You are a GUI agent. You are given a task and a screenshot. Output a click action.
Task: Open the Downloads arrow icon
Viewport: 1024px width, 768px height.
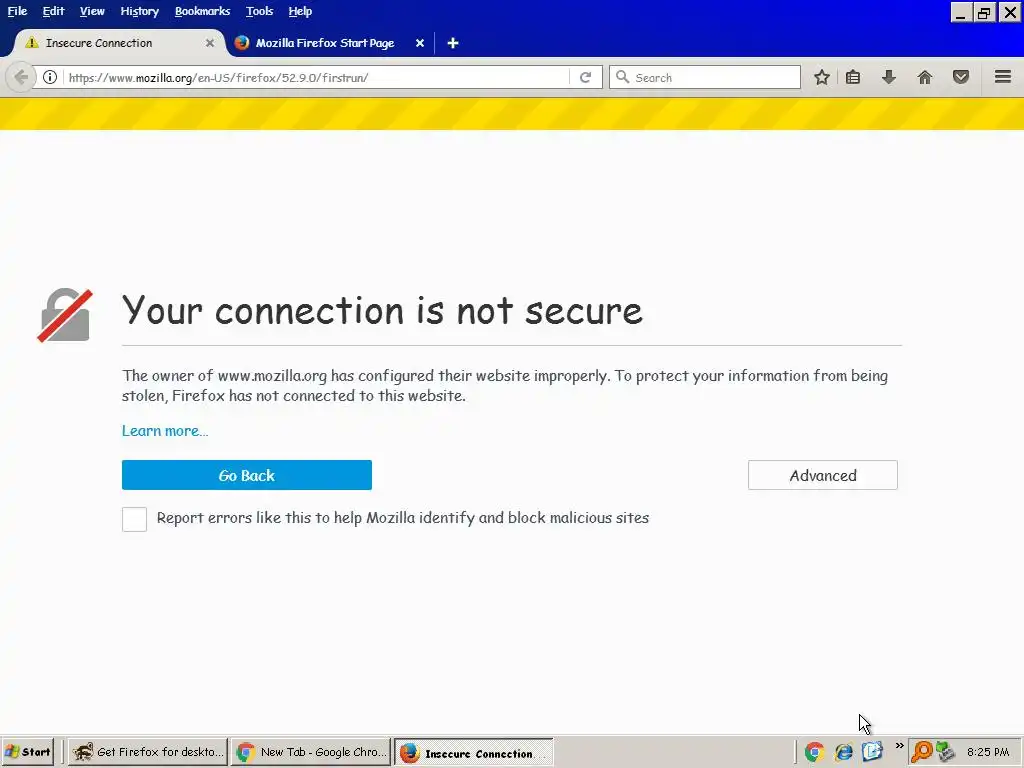click(x=888, y=77)
